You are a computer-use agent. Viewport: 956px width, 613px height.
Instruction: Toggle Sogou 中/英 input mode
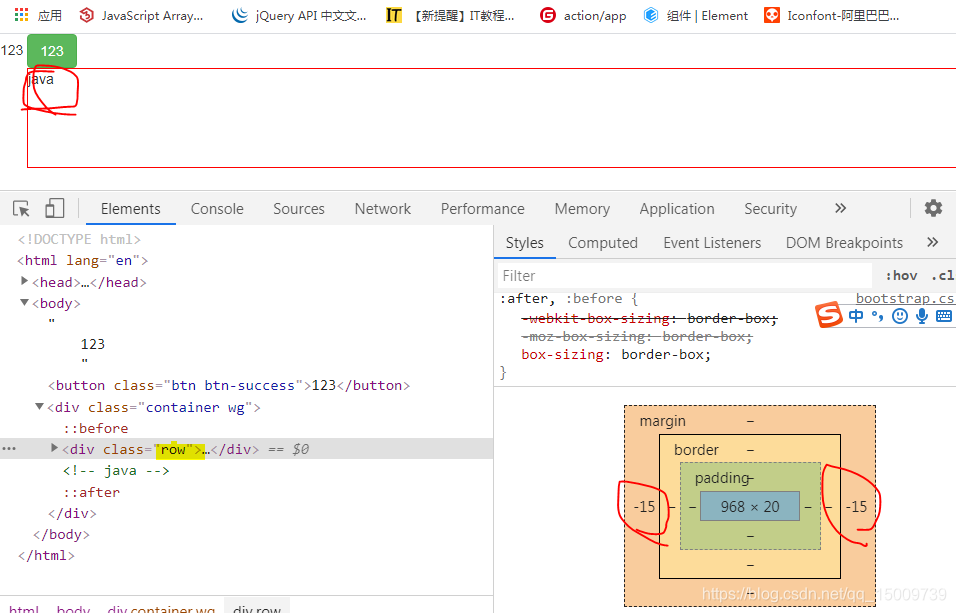tap(856, 314)
